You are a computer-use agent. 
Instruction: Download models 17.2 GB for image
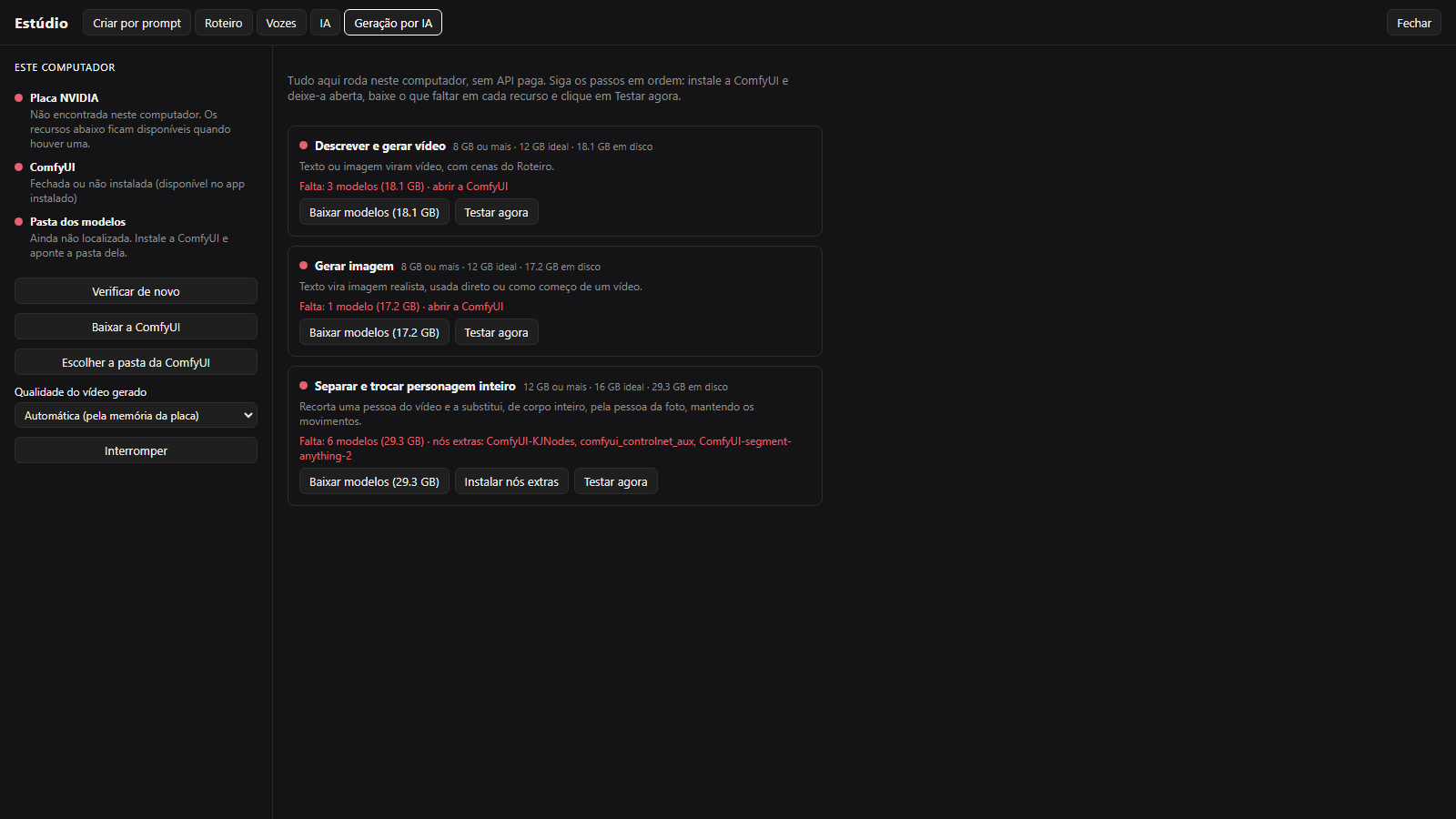pyautogui.click(x=374, y=332)
